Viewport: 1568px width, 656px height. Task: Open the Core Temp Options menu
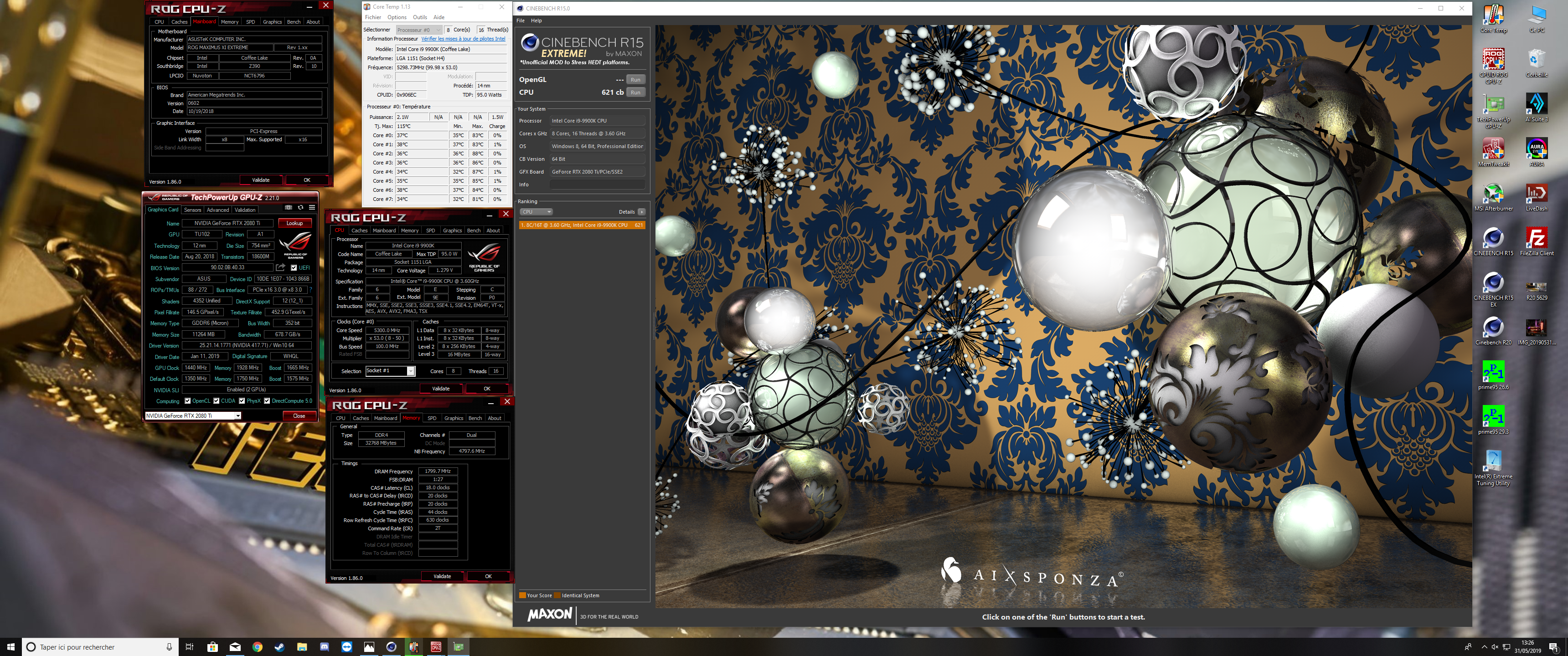coord(397,17)
